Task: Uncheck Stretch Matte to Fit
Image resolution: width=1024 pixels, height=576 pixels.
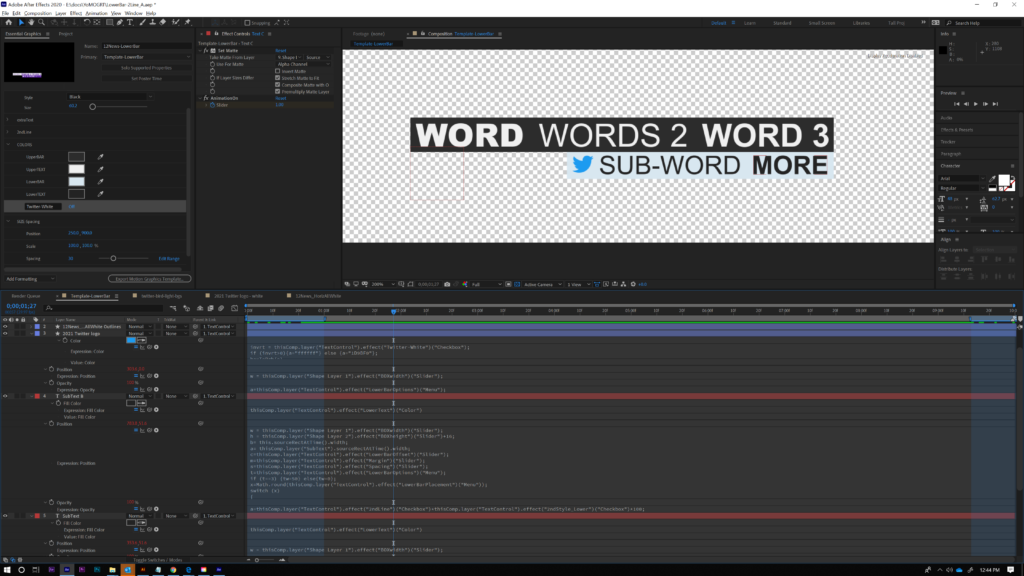Action: click(x=278, y=78)
